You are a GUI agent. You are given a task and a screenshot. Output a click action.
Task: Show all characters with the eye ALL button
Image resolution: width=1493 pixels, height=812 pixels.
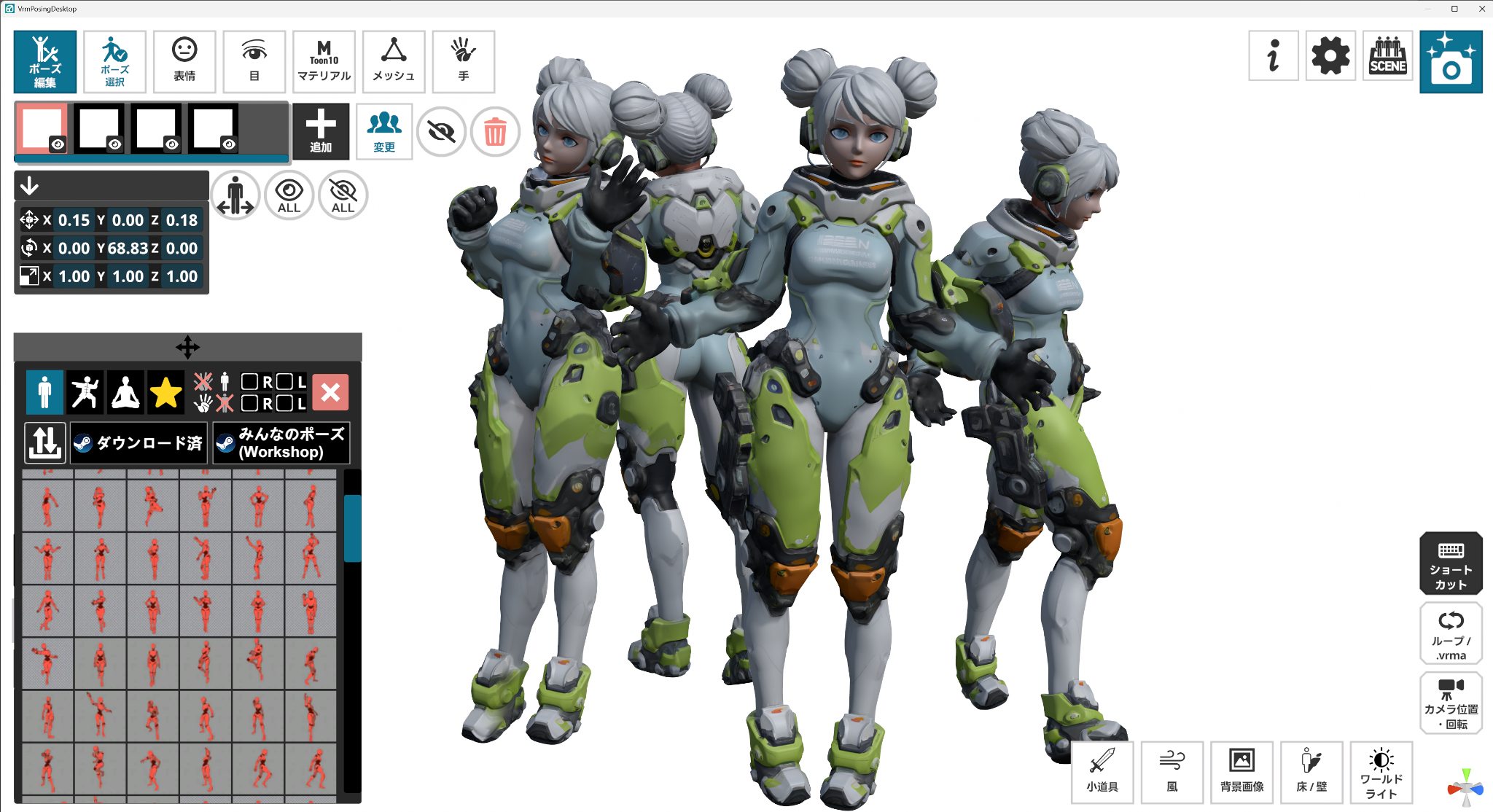[x=289, y=195]
